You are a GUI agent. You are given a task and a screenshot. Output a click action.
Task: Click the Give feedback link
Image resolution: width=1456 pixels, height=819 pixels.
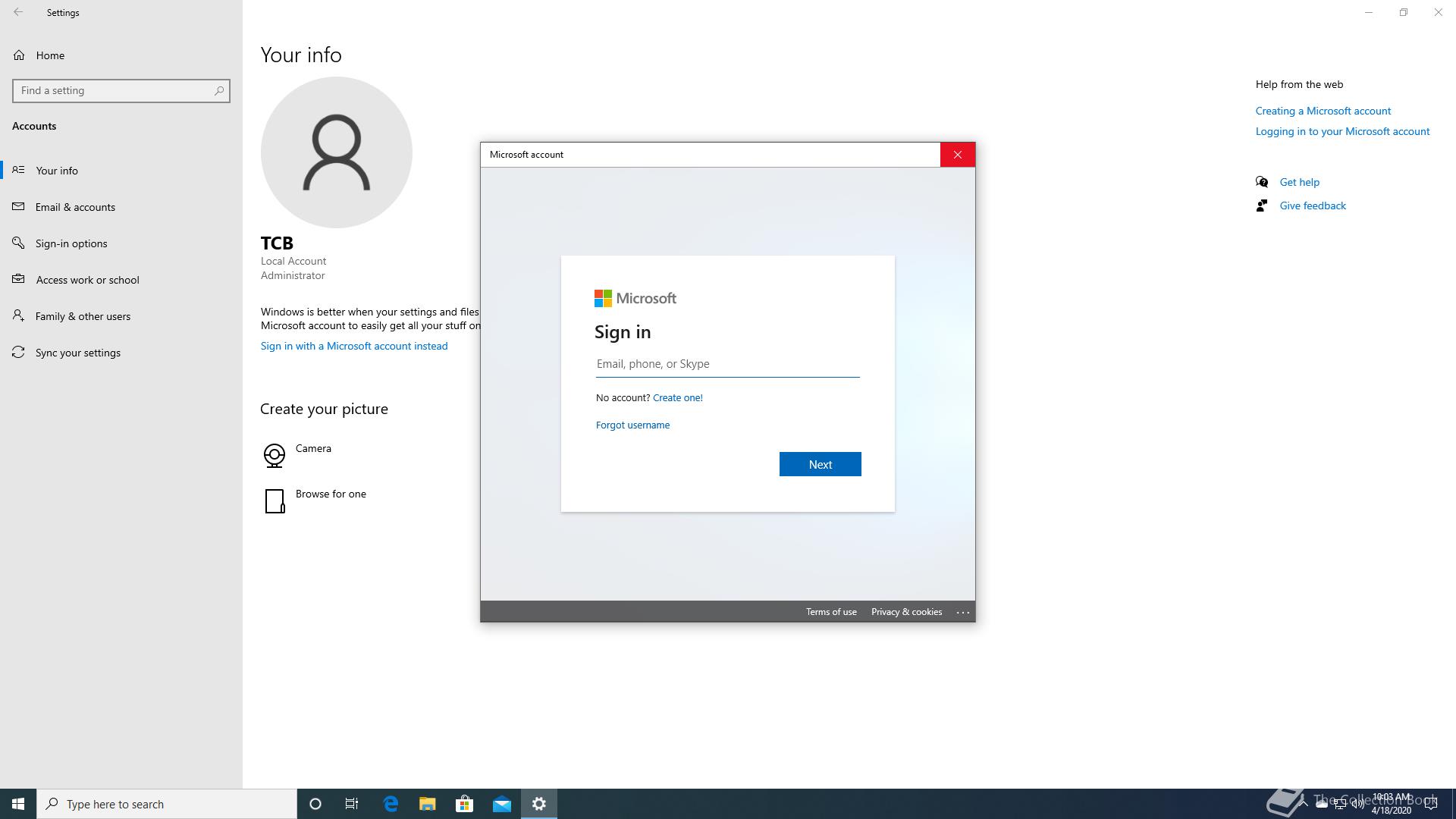point(1313,206)
